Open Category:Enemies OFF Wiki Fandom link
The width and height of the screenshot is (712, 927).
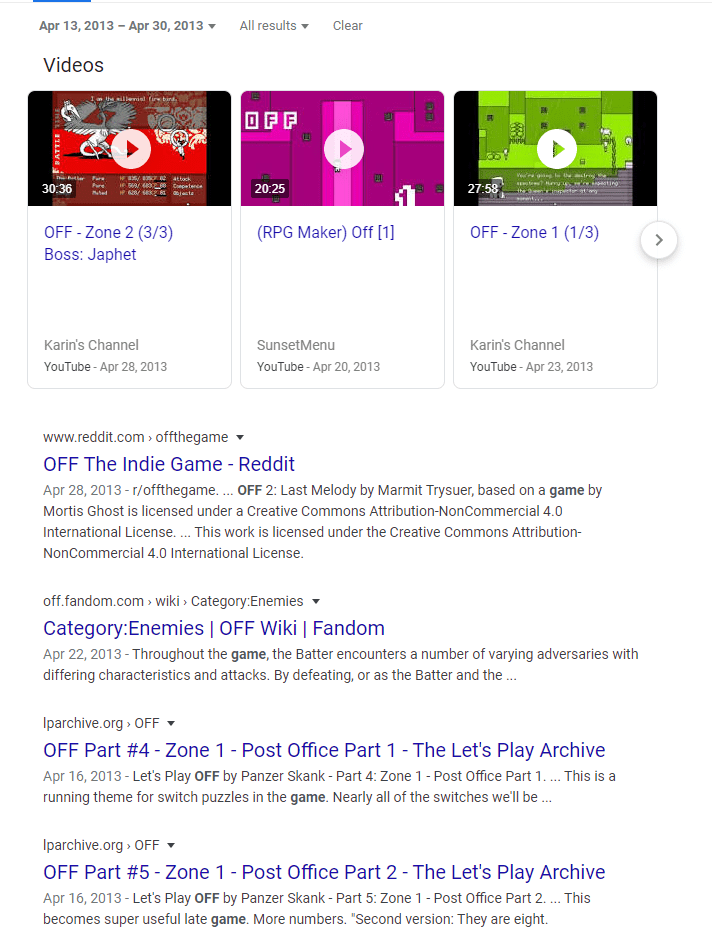click(x=214, y=628)
